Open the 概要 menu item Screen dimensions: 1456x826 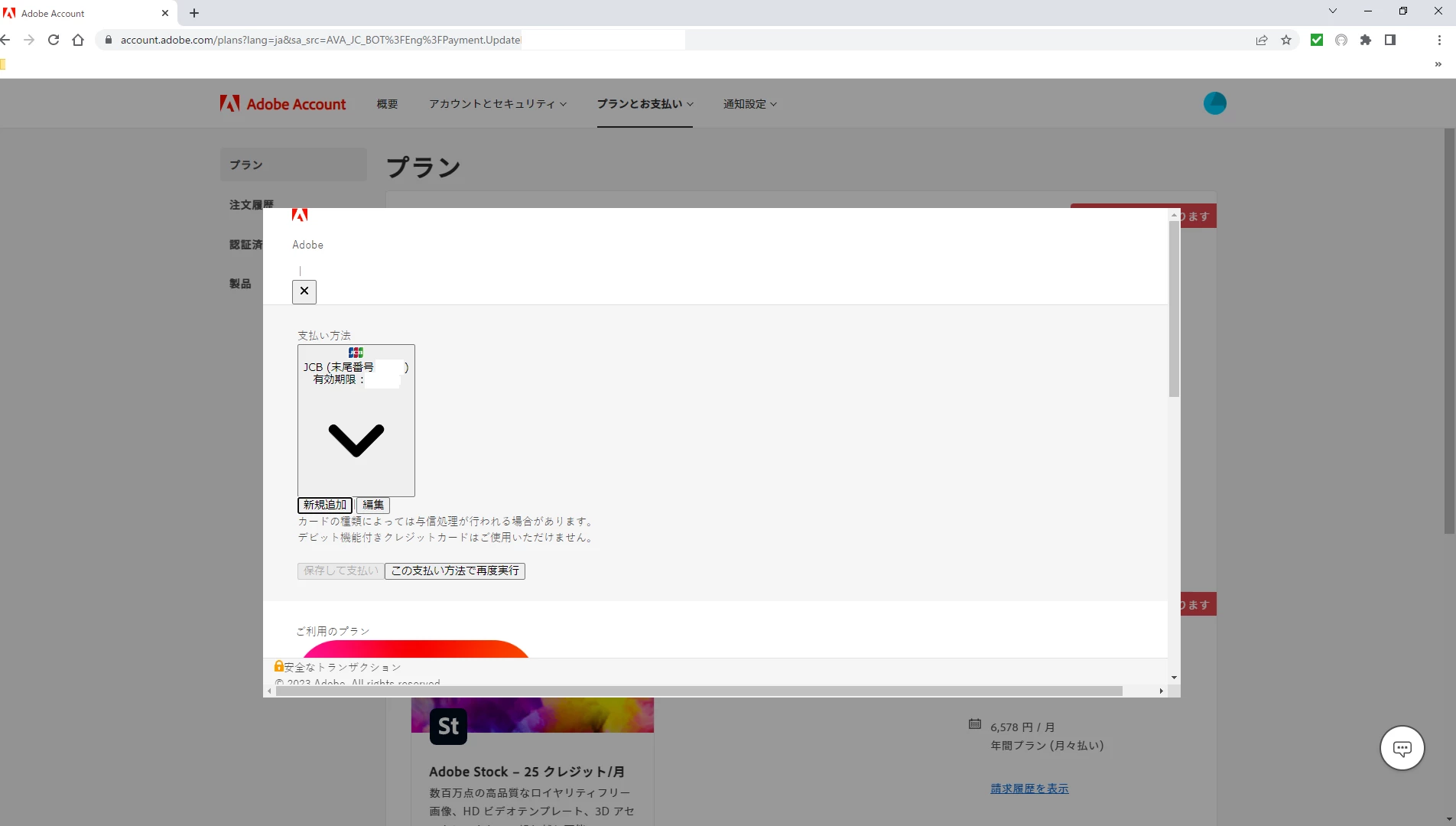coord(387,104)
